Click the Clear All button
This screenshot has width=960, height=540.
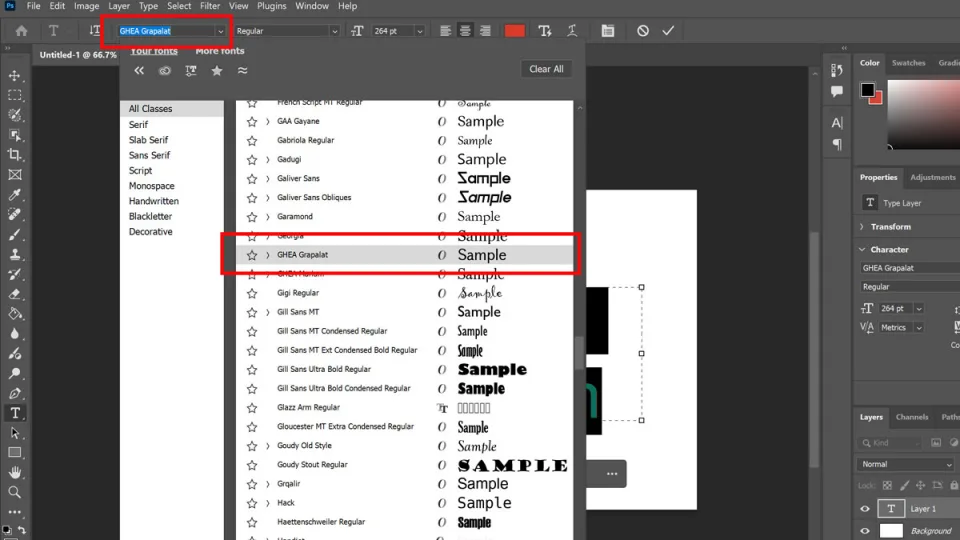pos(546,69)
